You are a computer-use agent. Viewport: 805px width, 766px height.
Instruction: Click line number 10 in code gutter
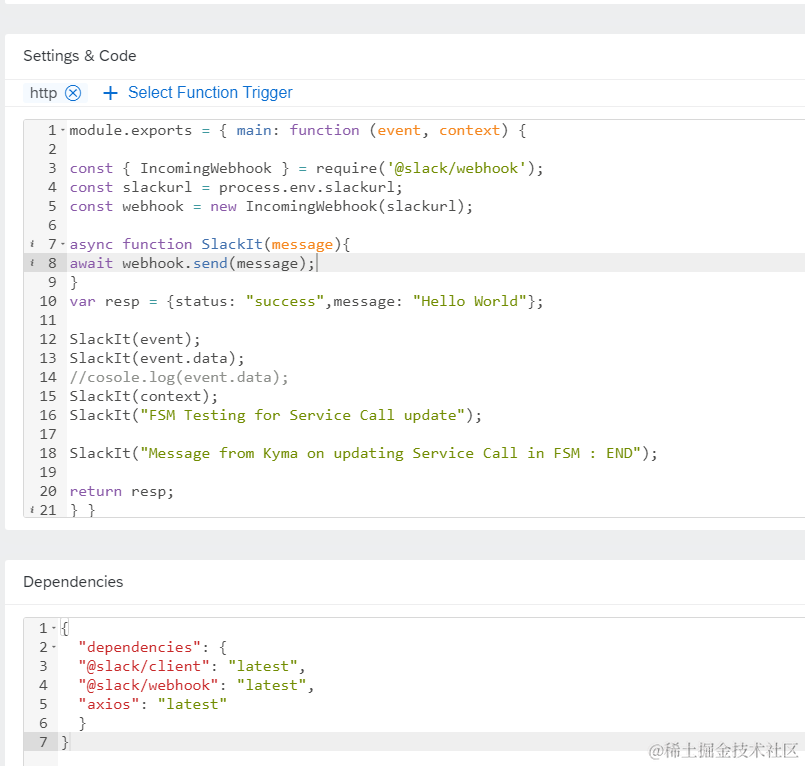48,301
